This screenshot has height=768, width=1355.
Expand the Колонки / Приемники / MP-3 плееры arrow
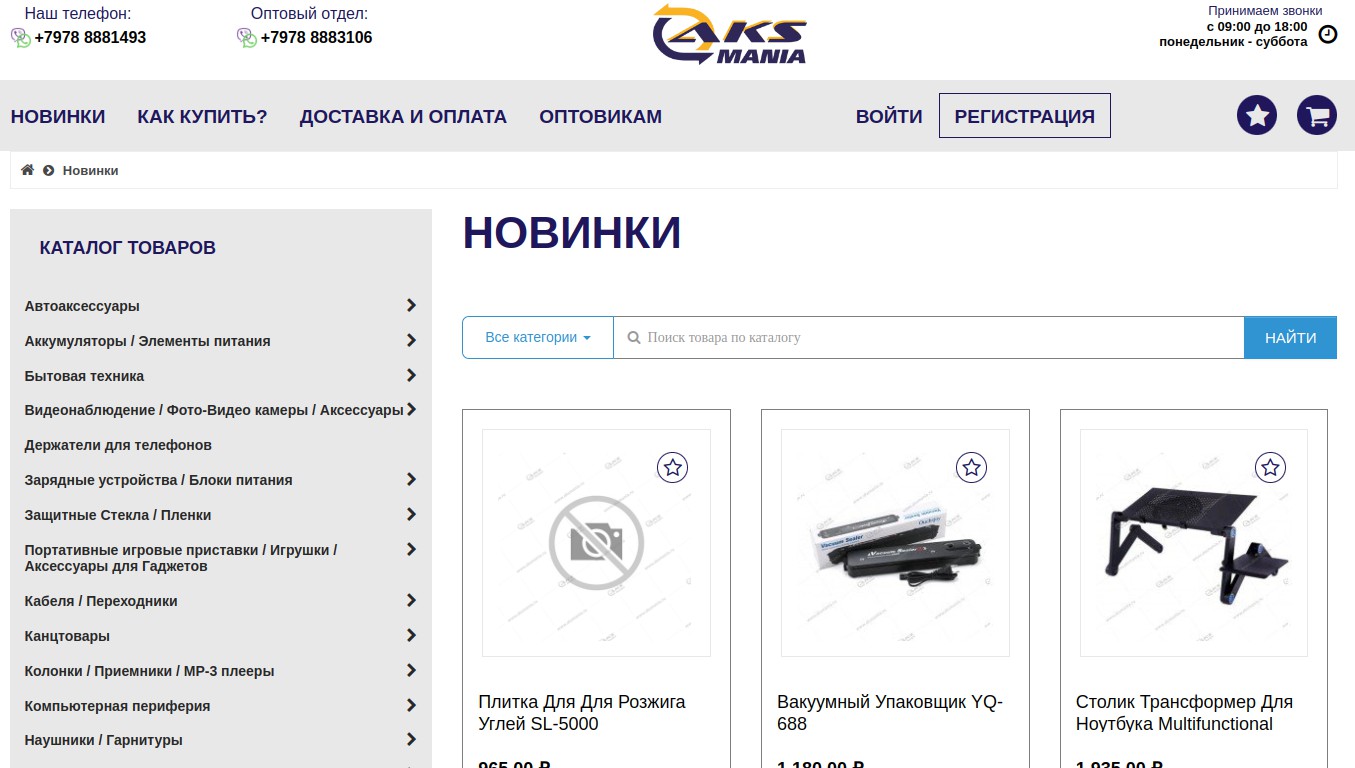click(x=411, y=670)
